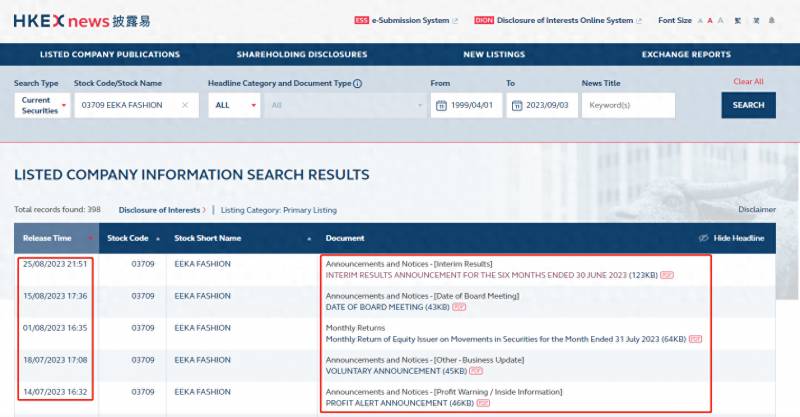This screenshot has width=800, height=417.
Task: Click EEKA FASHION in the 14/07/2023 row
Action: tap(203, 392)
